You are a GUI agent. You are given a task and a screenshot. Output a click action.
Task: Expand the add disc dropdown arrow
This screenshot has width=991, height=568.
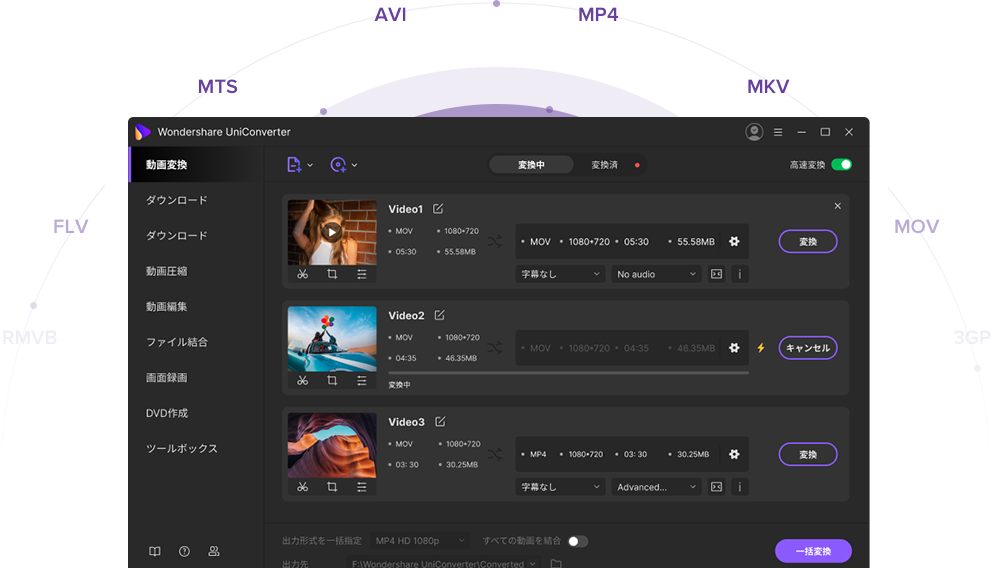[x=355, y=165]
